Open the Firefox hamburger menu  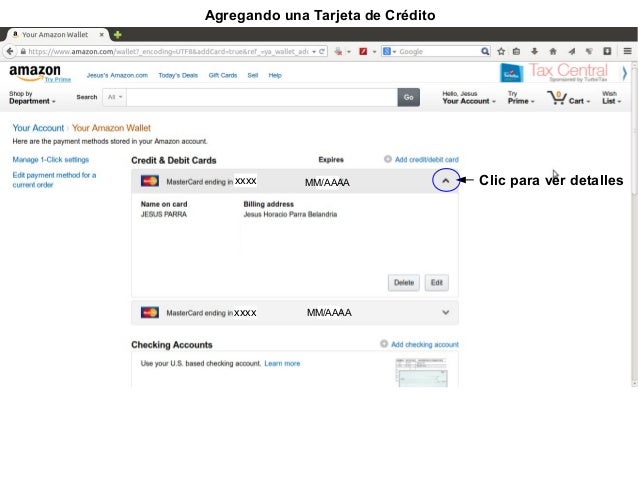coord(627,51)
